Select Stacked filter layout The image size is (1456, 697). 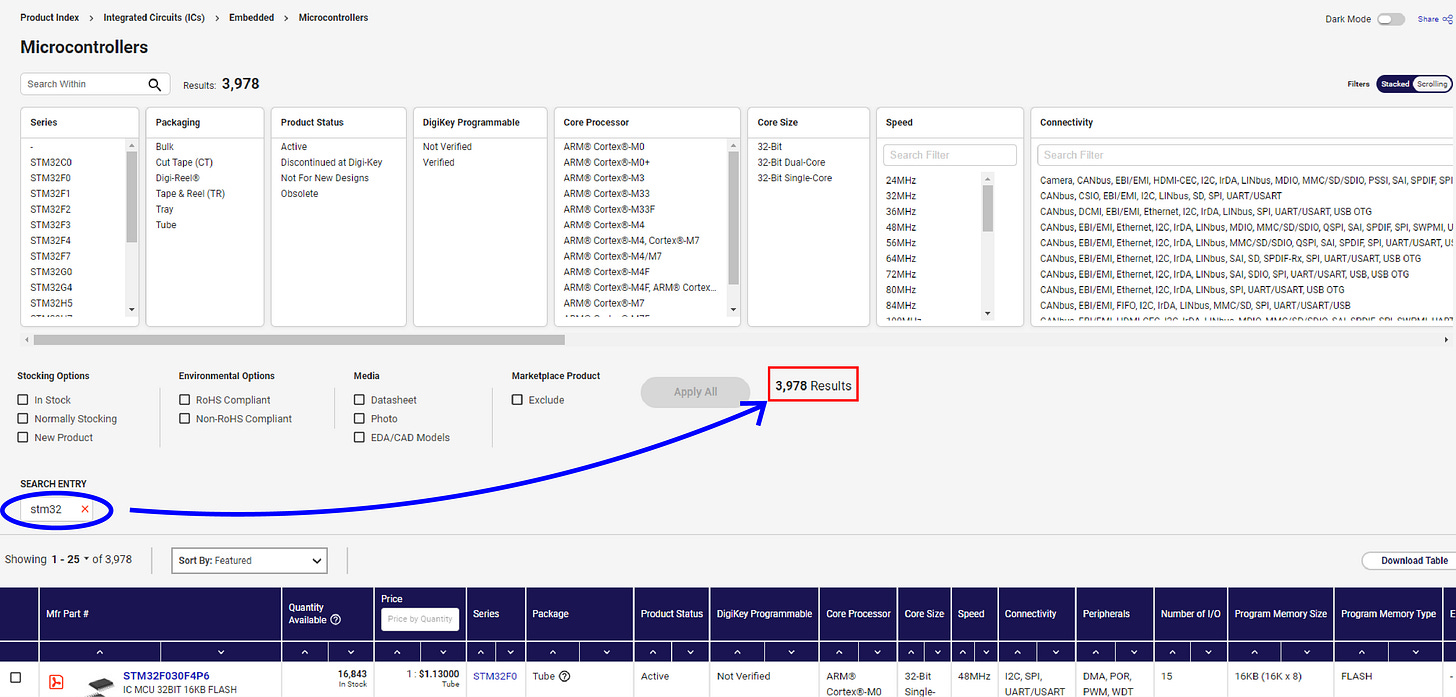[1395, 84]
